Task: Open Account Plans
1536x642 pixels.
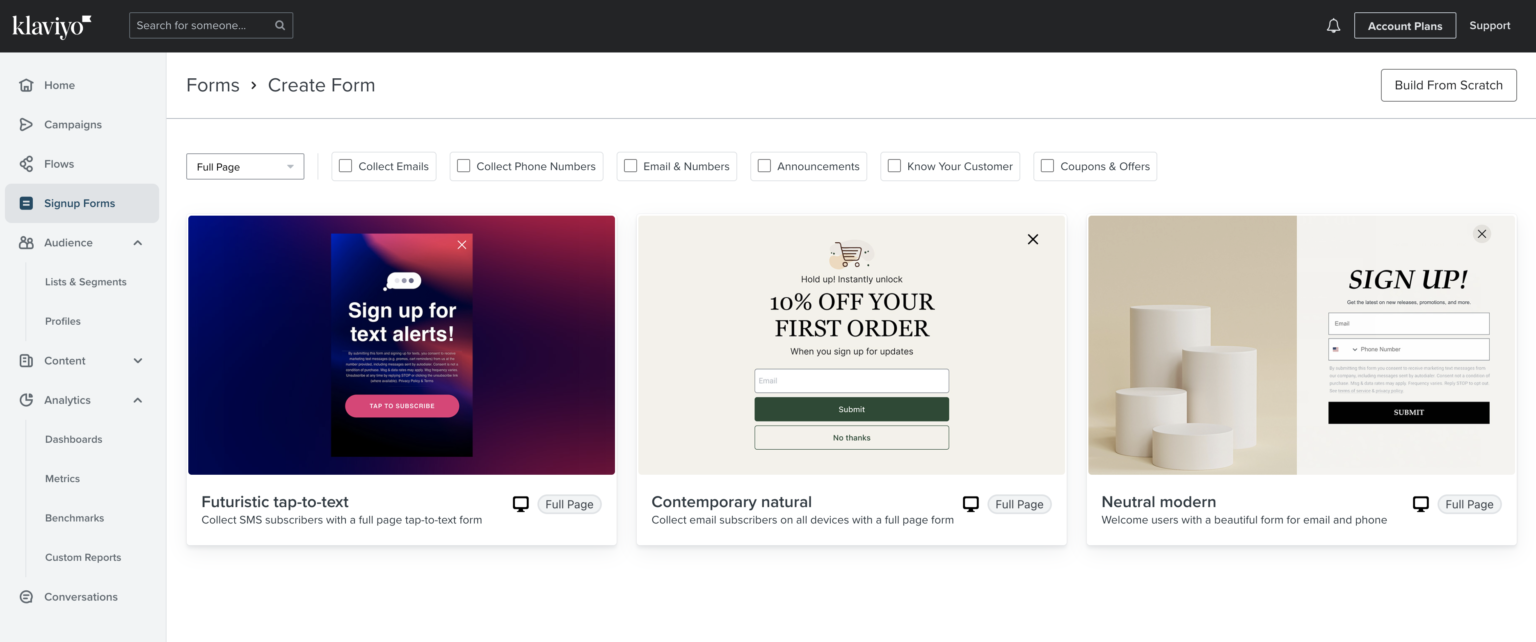Action: [1405, 26]
